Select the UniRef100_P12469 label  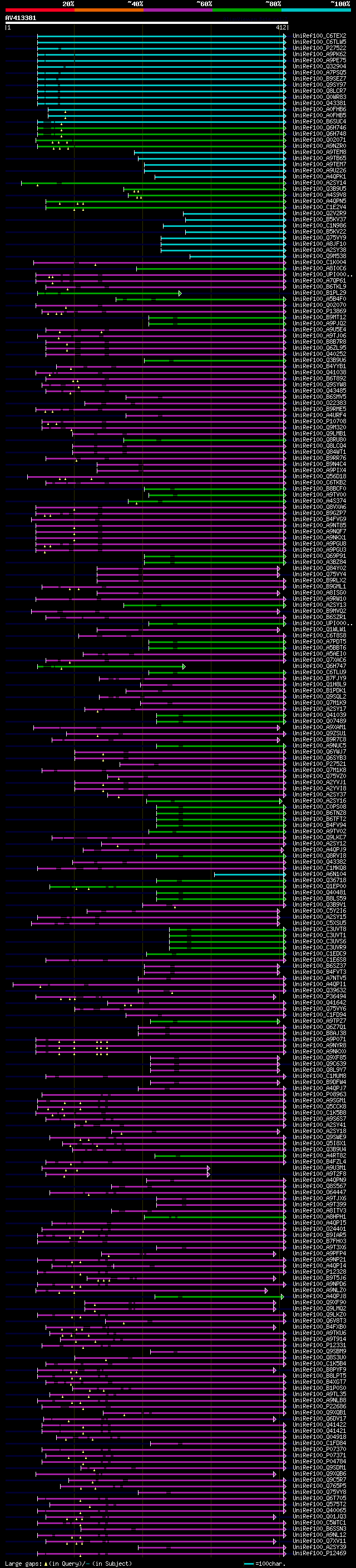tap(319, 1553)
